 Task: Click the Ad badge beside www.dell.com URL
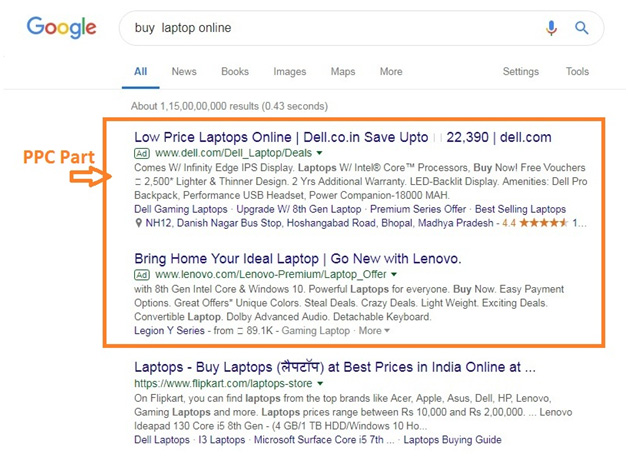(142, 153)
